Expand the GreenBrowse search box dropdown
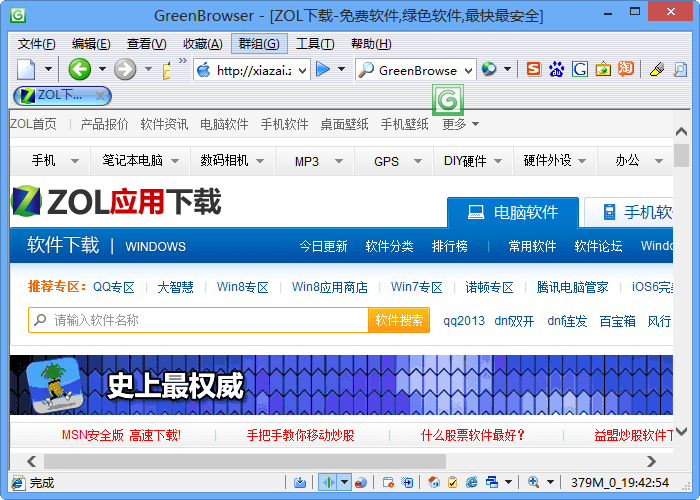 468,70
